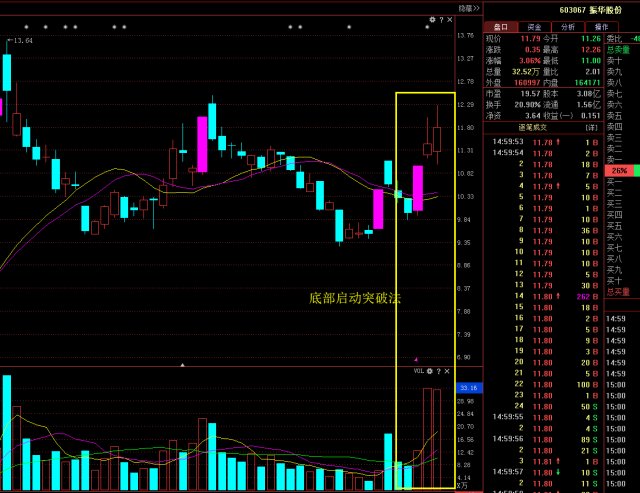The width and height of the screenshot is (640, 493).
Task: Click the 底部启动突破法 chart annotation text
Action: (x=354, y=298)
